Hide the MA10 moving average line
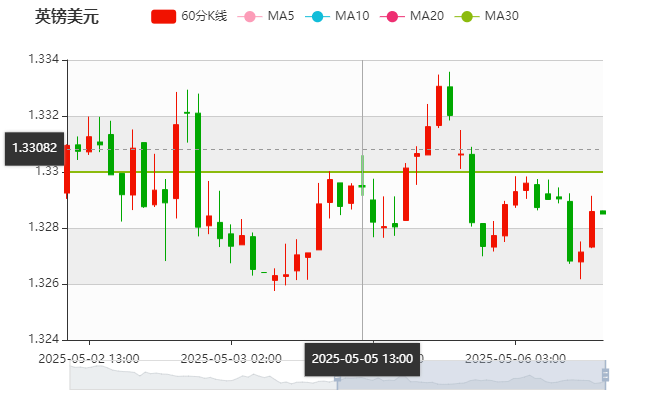Screen dimensions: 670x400 pyautogui.click(x=317, y=16)
